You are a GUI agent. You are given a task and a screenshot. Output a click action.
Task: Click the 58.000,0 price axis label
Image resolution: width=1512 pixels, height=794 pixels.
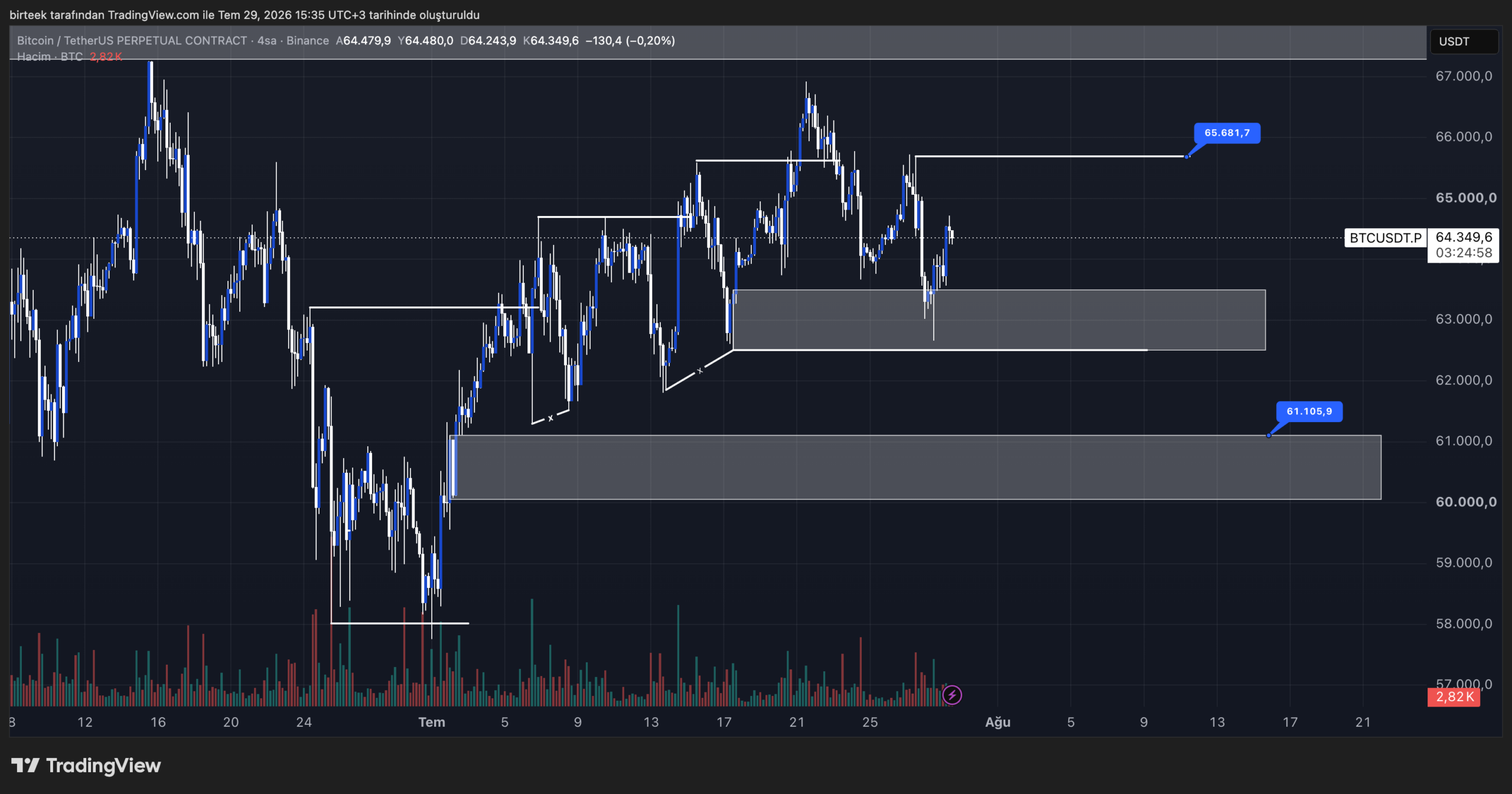(x=1464, y=623)
